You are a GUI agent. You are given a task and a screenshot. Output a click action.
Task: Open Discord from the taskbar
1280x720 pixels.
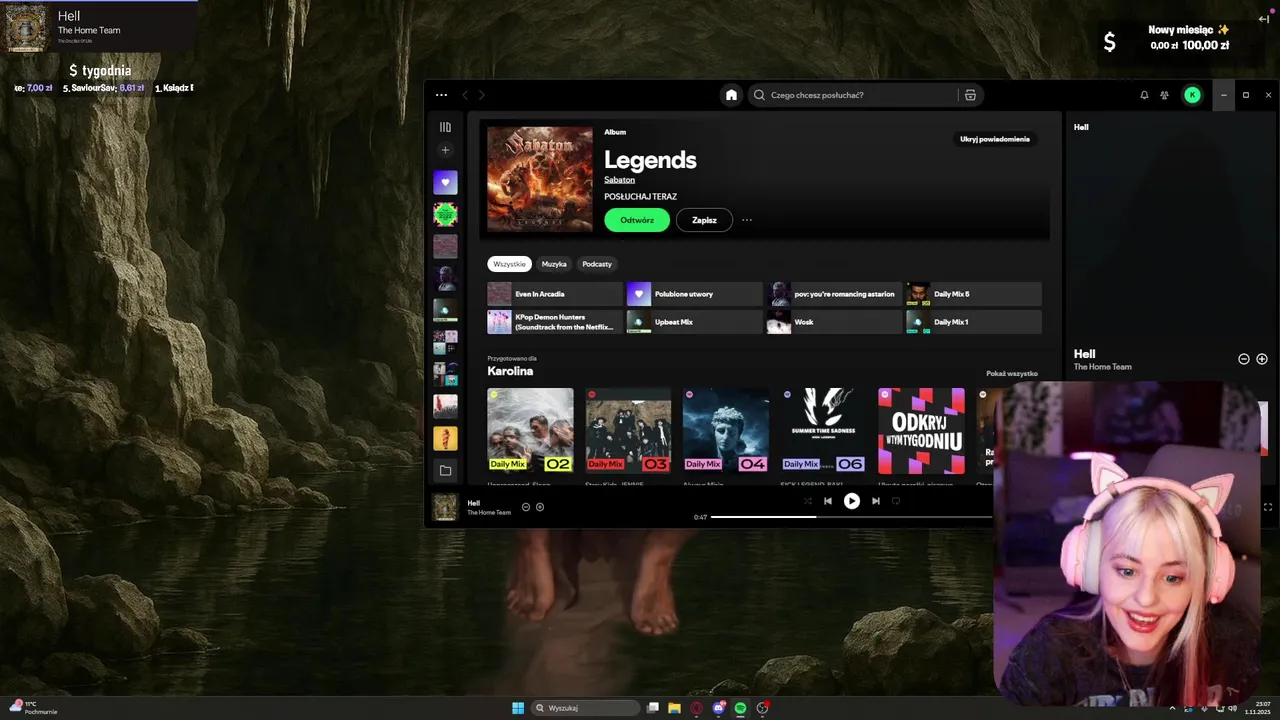pyautogui.click(x=719, y=708)
